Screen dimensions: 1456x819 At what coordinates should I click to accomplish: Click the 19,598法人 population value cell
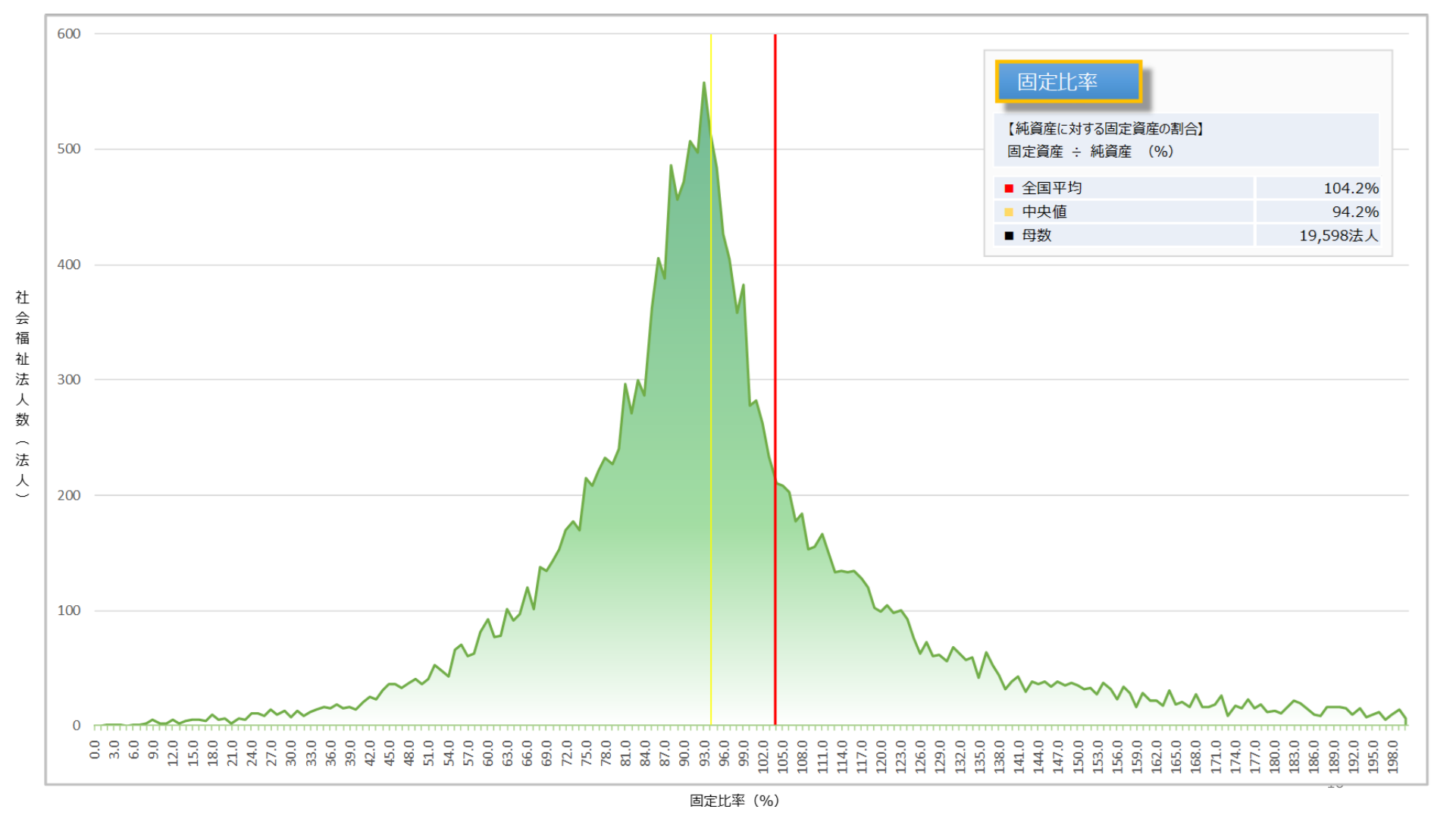pos(1338,235)
